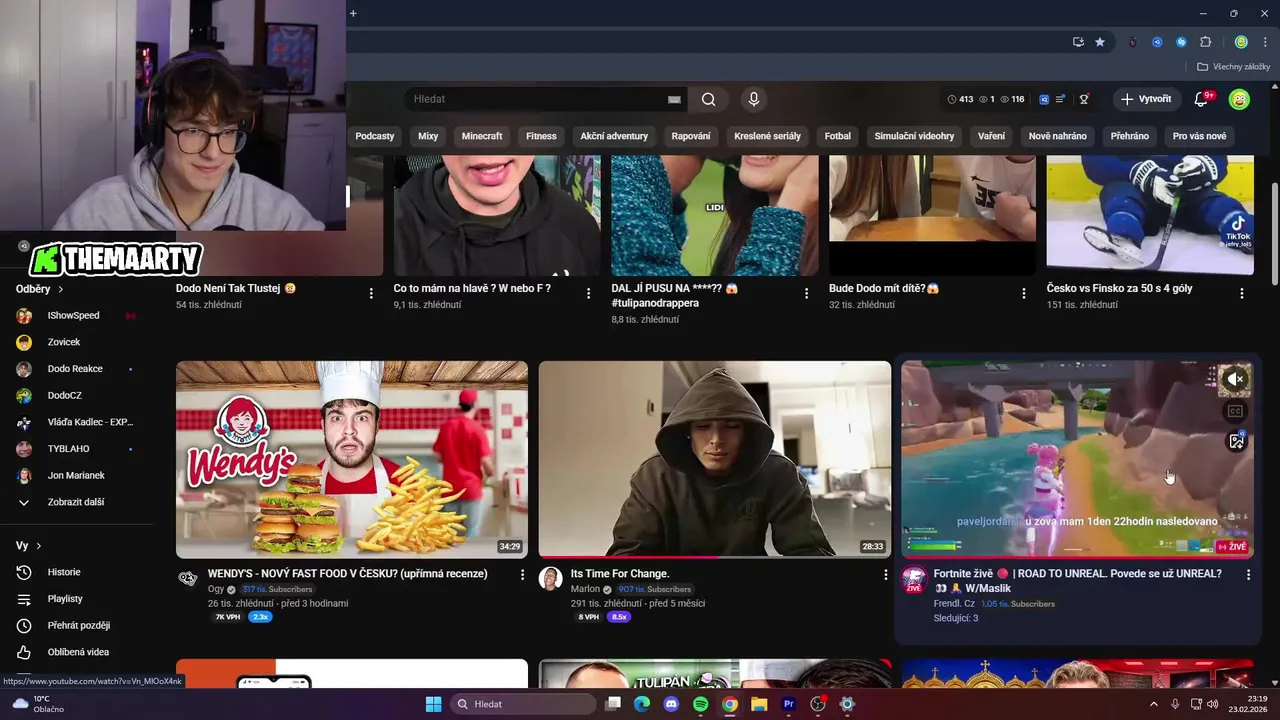Click the Windows taskbar Hledat search box
Screen dimensions: 1280x720
(523, 704)
